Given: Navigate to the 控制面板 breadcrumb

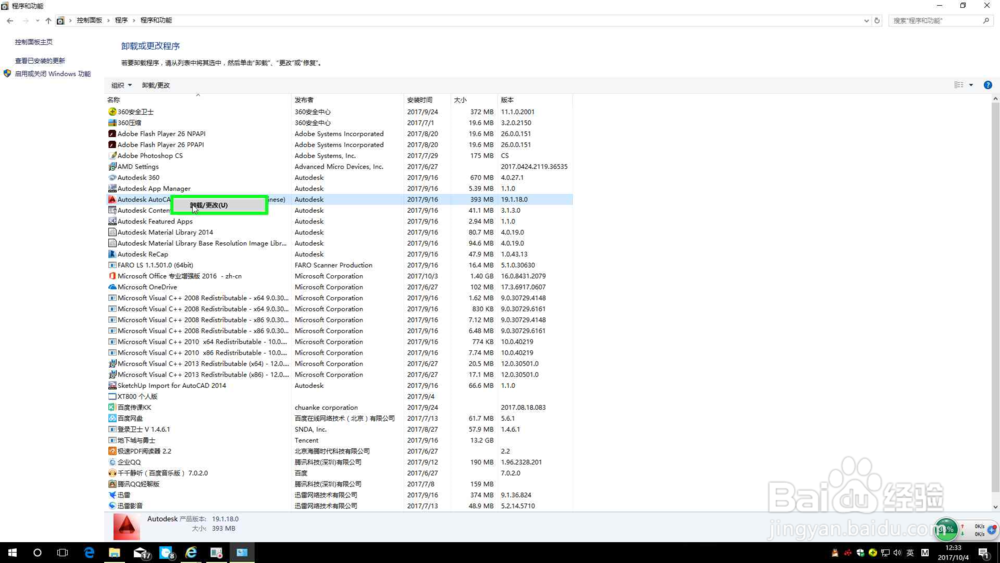Looking at the screenshot, I should (x=89, y=20).
